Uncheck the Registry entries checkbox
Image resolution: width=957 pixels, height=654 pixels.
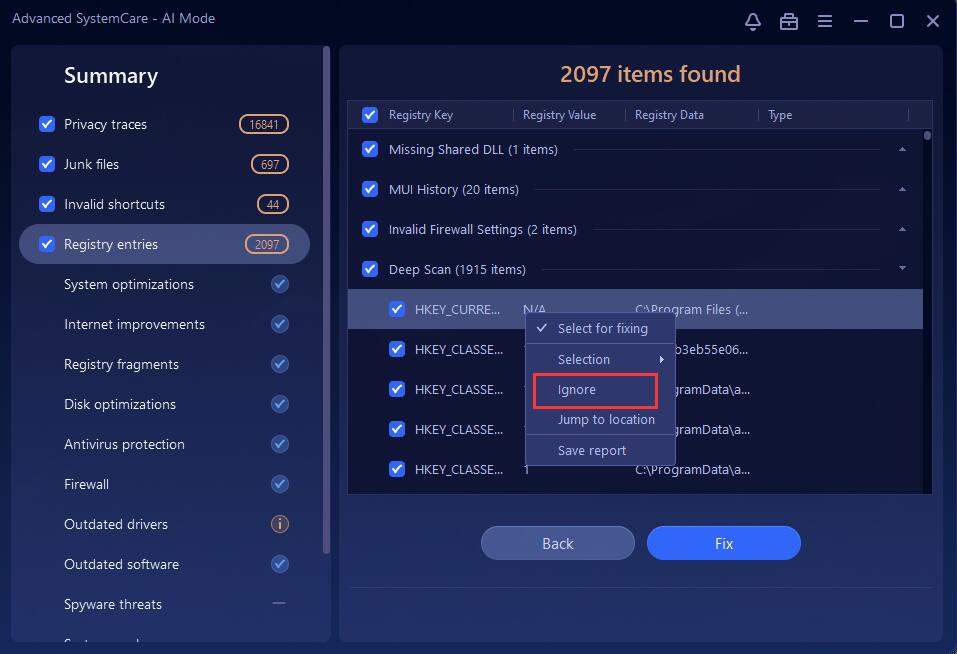click(47, 244)
